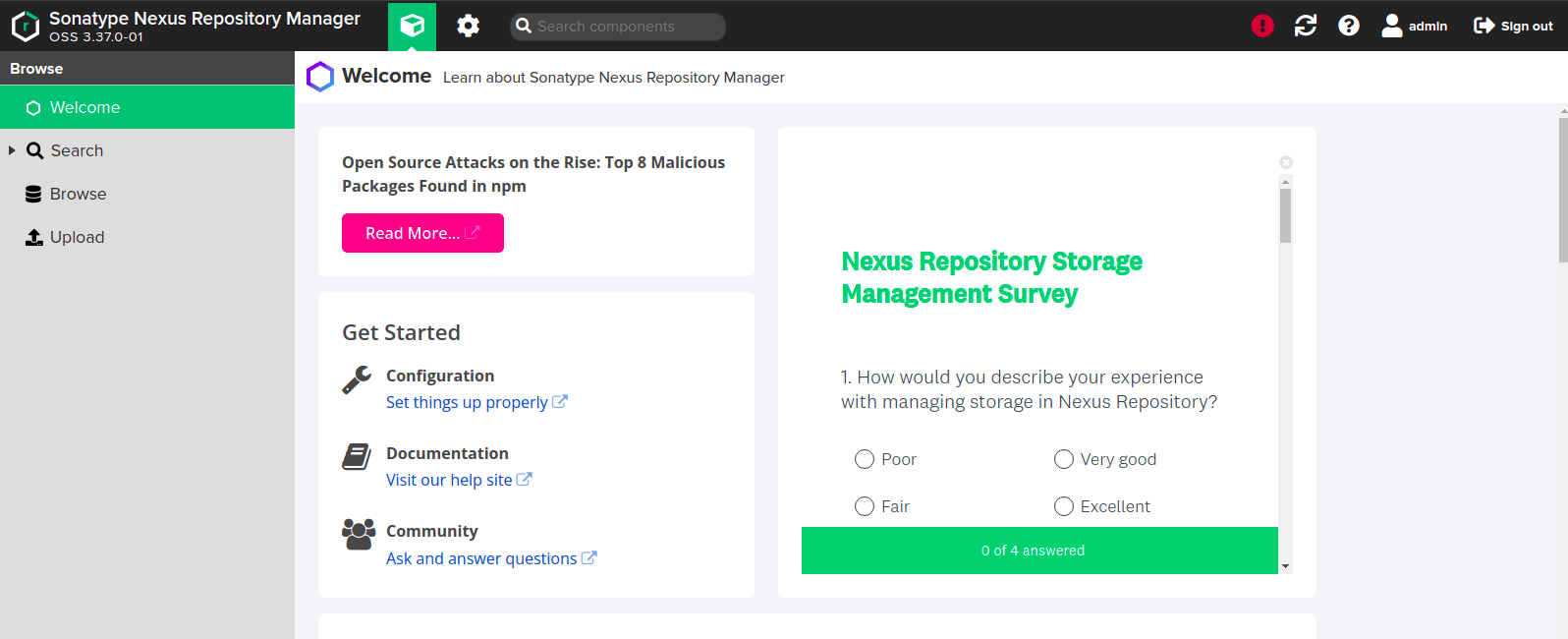The height and width of the screenshot is (639, 1568).
Task: Open Set things up properly link
Action: pos(476,402)
